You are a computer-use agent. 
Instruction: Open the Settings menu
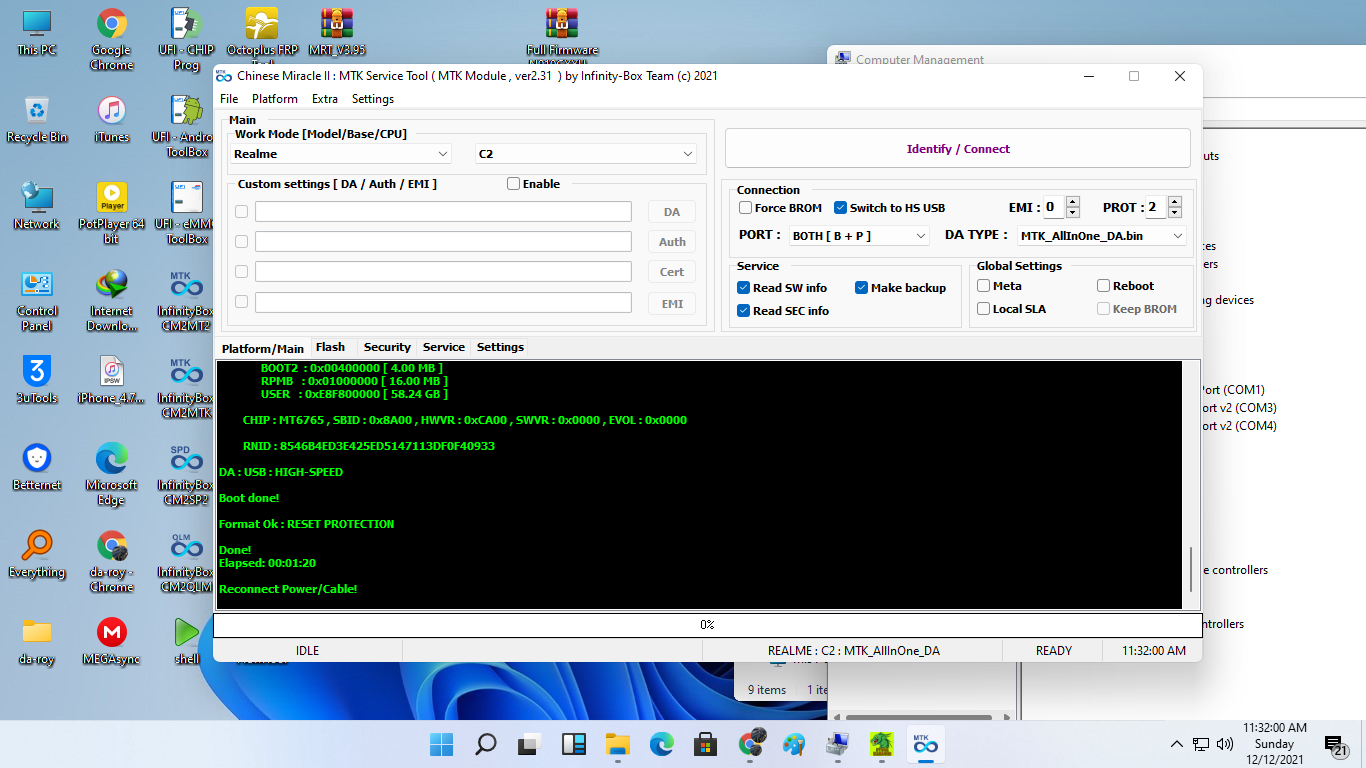point(373,99)
